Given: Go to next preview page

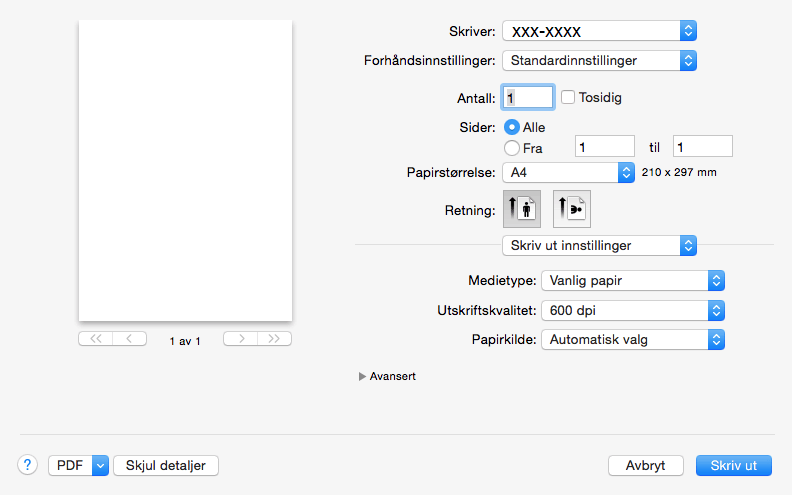Looking at the screenshot, I should click(x=240, y=339).
